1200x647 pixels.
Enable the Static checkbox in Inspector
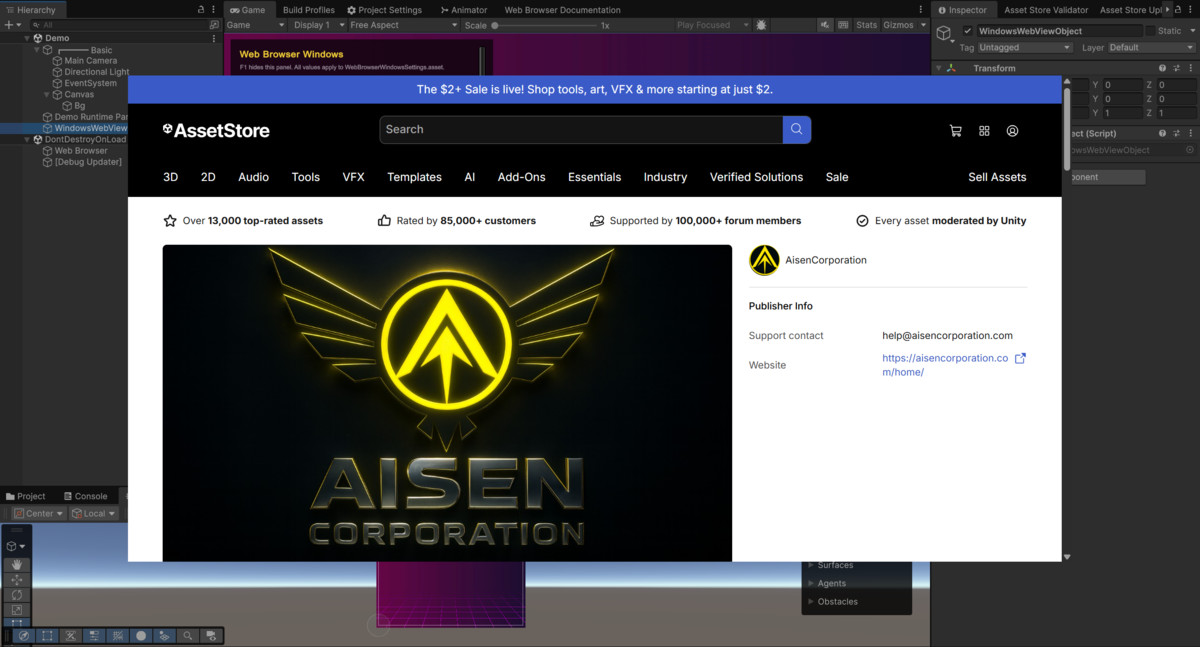[x=1150, y=31]
